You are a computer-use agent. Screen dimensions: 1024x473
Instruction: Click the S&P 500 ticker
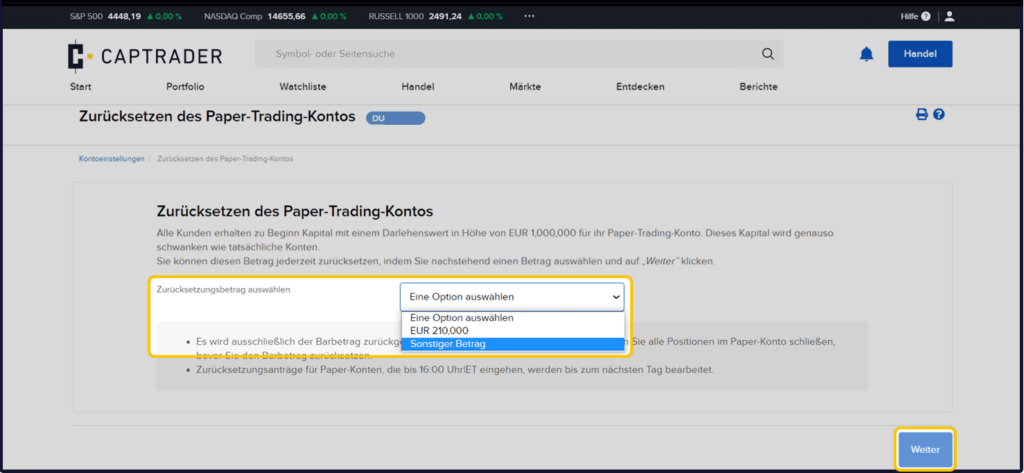pyautogui.click(x=125, y=16)
